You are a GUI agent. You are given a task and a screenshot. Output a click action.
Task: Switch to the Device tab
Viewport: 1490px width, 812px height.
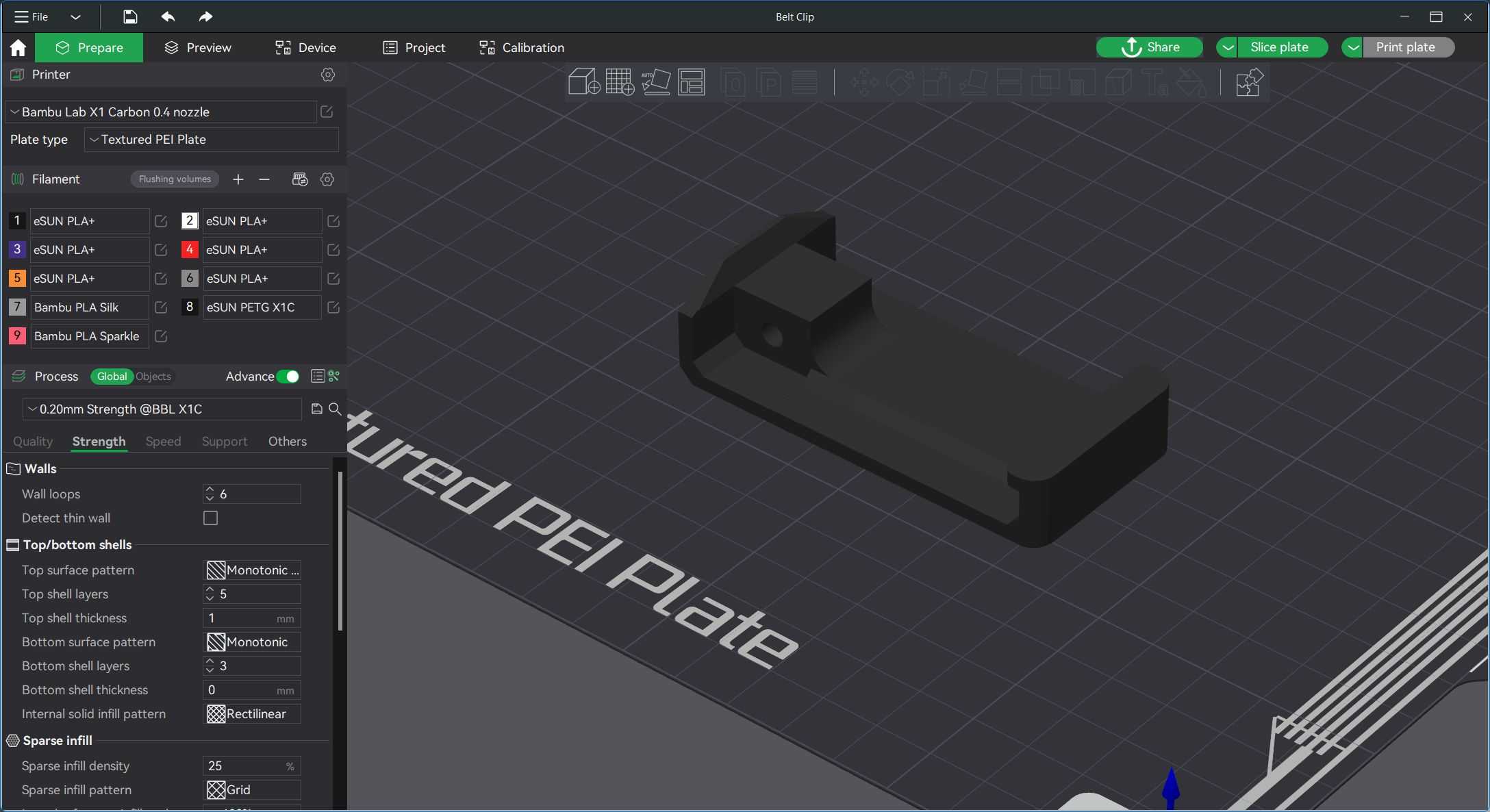[x=305, y=47]
